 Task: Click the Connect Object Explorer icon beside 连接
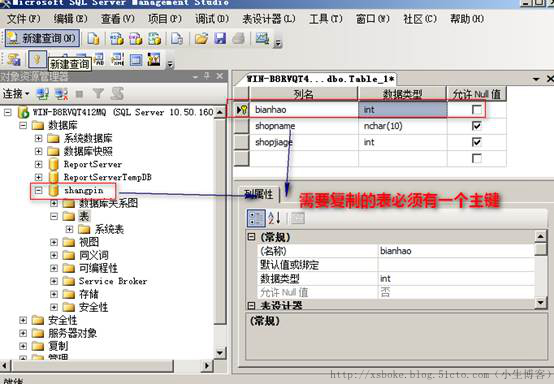tap(43, 94)
